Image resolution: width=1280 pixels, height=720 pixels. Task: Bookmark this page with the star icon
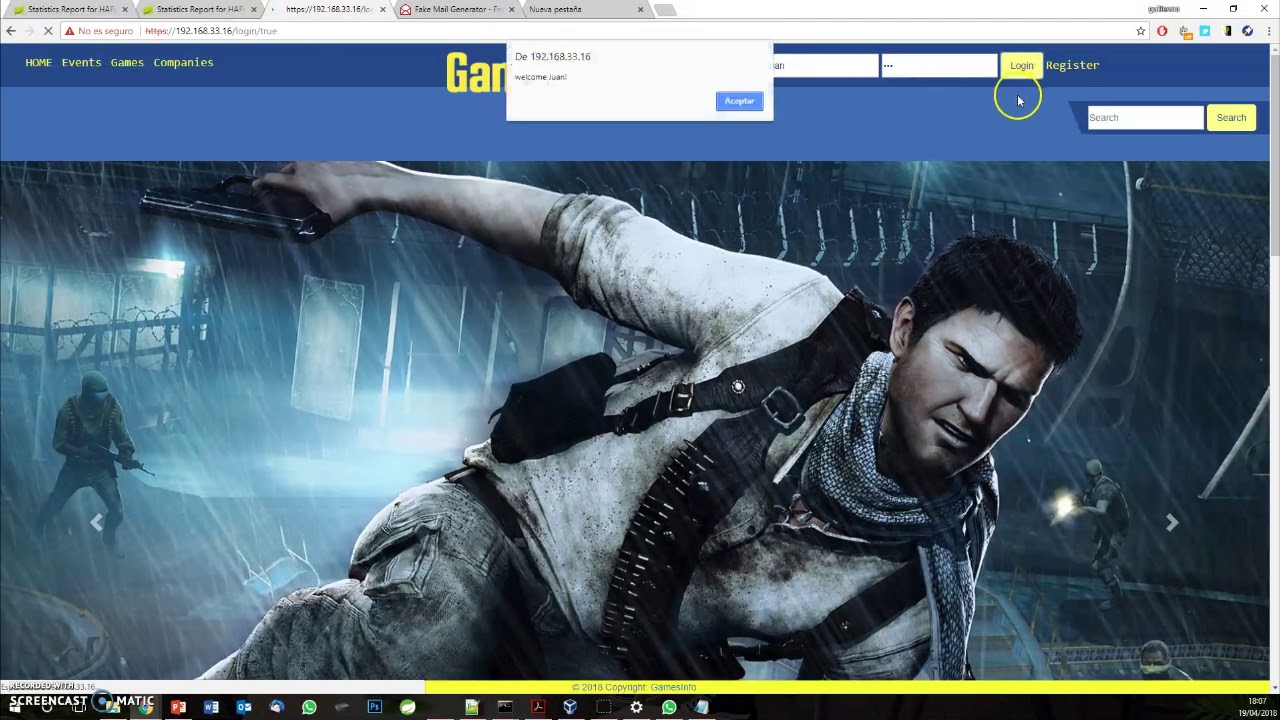(1140, 31)
